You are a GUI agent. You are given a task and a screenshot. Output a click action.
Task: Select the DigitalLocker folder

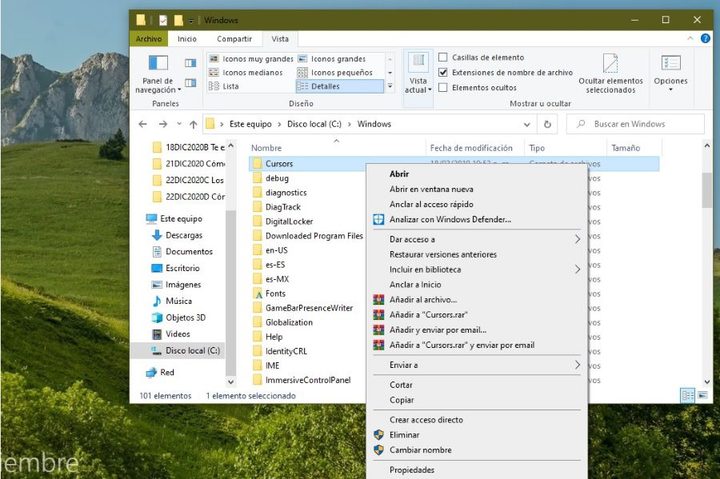coord(282,221)
